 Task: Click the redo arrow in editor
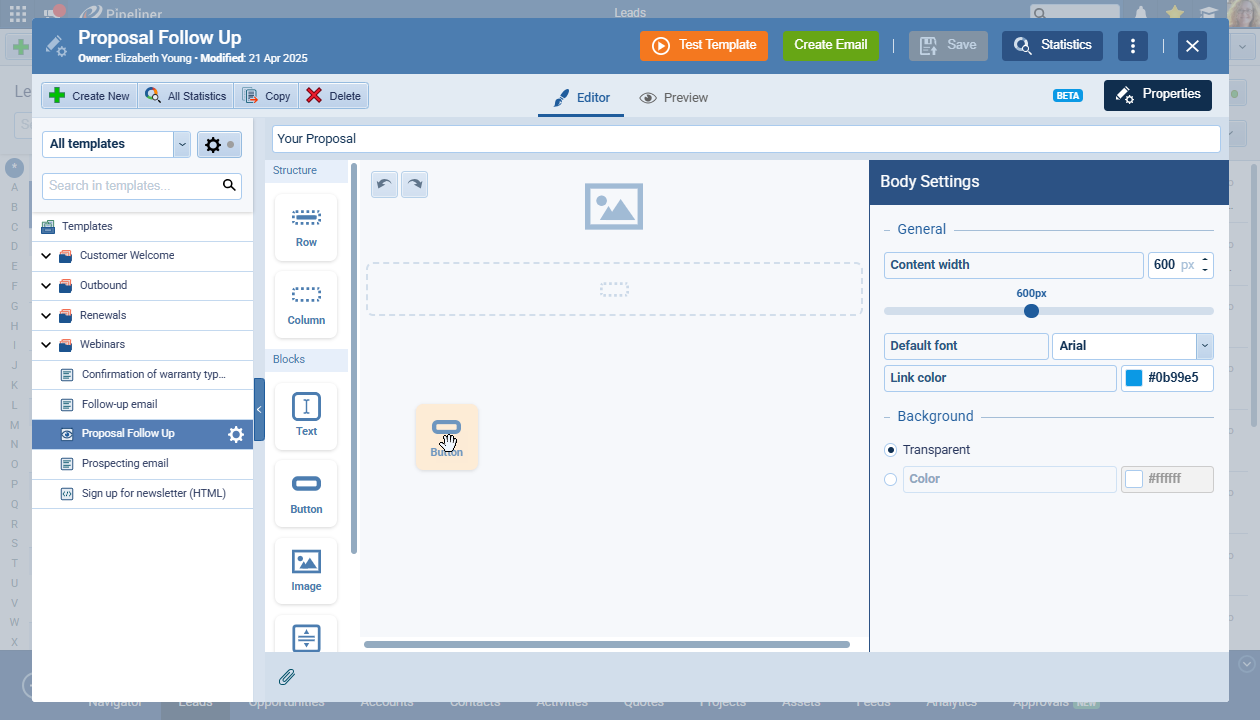[414, 185]
